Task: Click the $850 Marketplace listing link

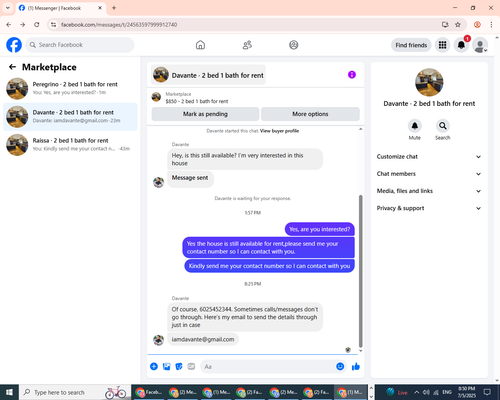Action: pos(197,101)
